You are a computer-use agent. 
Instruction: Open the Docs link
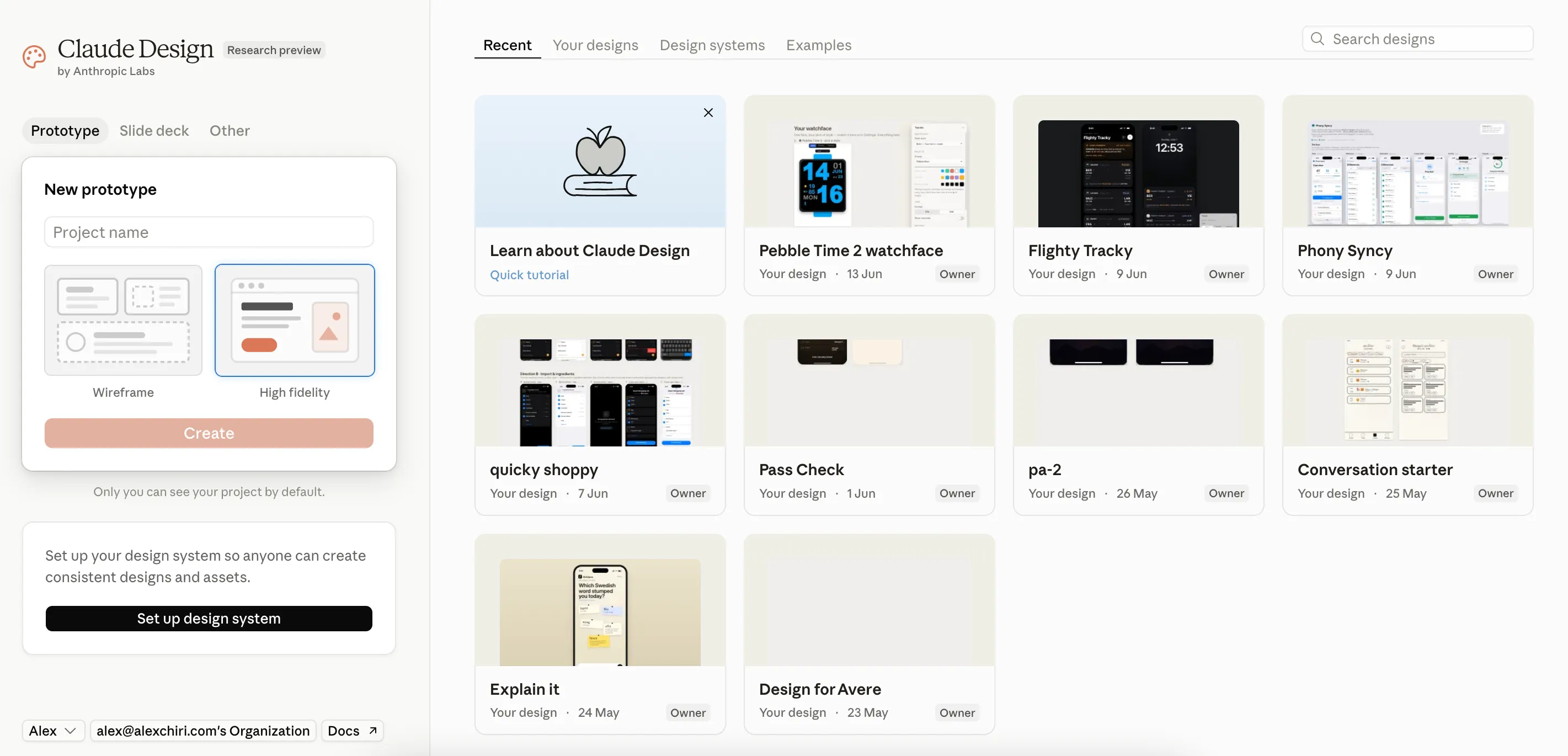tap(353, 731)
